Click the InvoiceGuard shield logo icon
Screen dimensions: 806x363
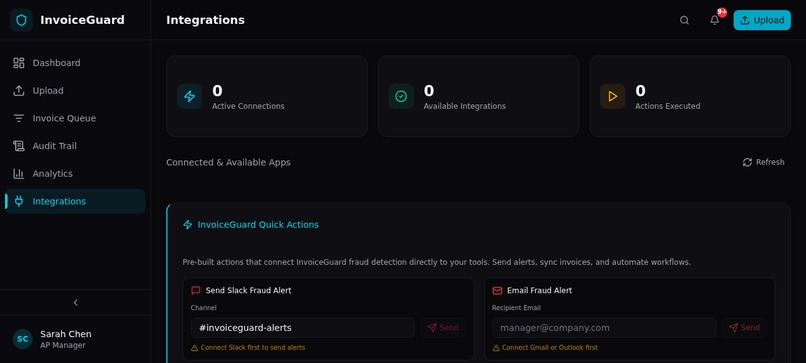[21, 20]
